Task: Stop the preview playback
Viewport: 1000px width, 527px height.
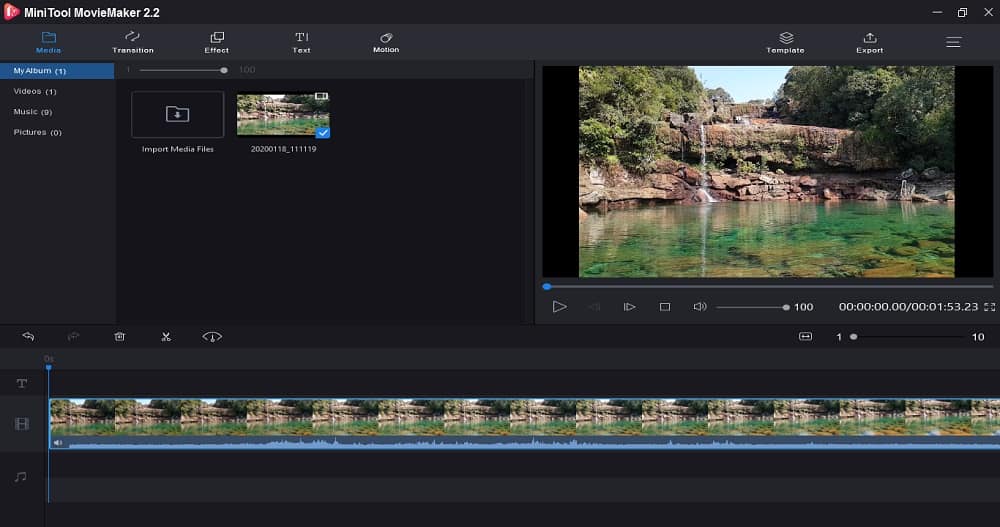Action: (665, 307)
